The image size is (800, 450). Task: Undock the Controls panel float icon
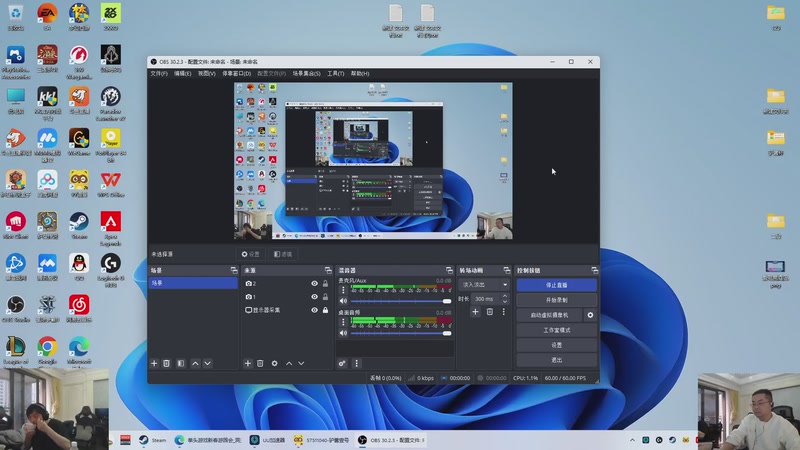click(x=594, y=270)
